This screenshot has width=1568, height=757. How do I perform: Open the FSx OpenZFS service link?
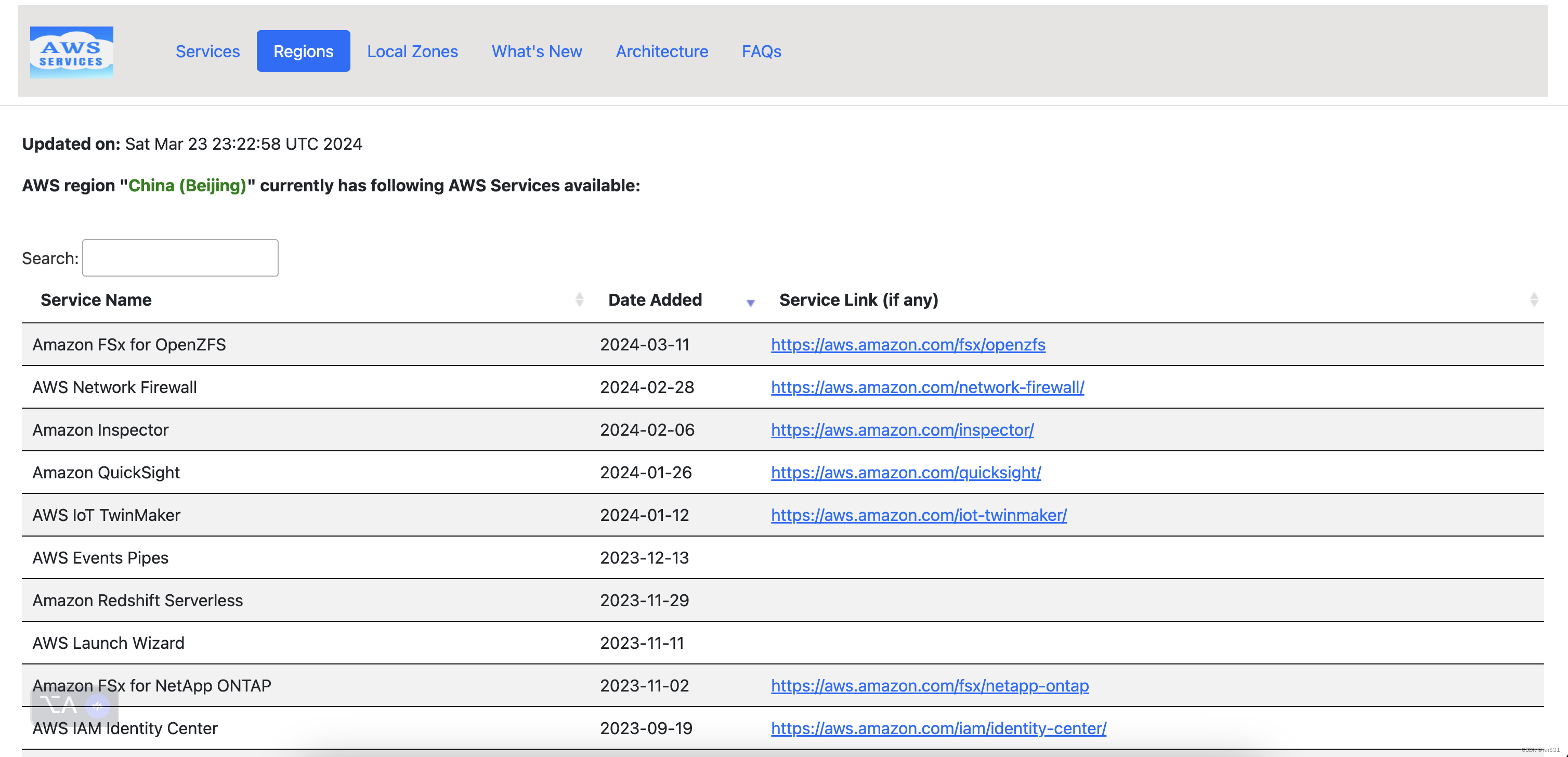click(x=908, y=344)
